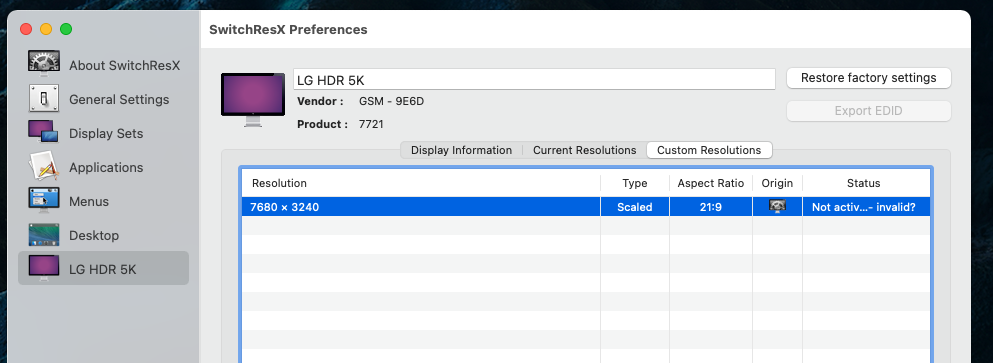The height and width of the screenshot is (363, 993).
Task: Select the Custom Resolutions tab
Action: 709,150
